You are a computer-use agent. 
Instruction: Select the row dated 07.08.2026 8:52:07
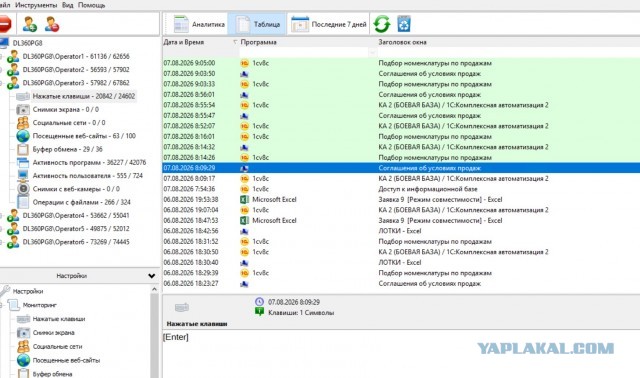coord(401,126)
